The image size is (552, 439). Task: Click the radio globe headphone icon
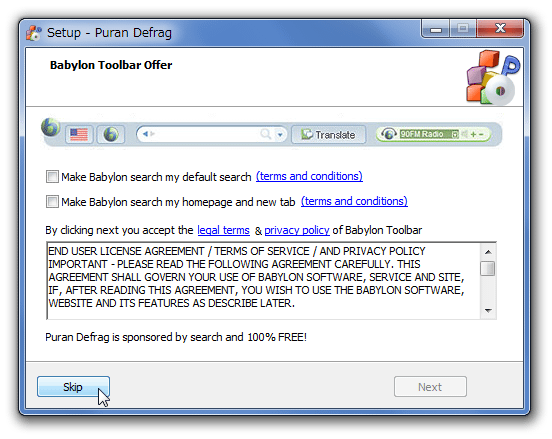coord(389,134)
